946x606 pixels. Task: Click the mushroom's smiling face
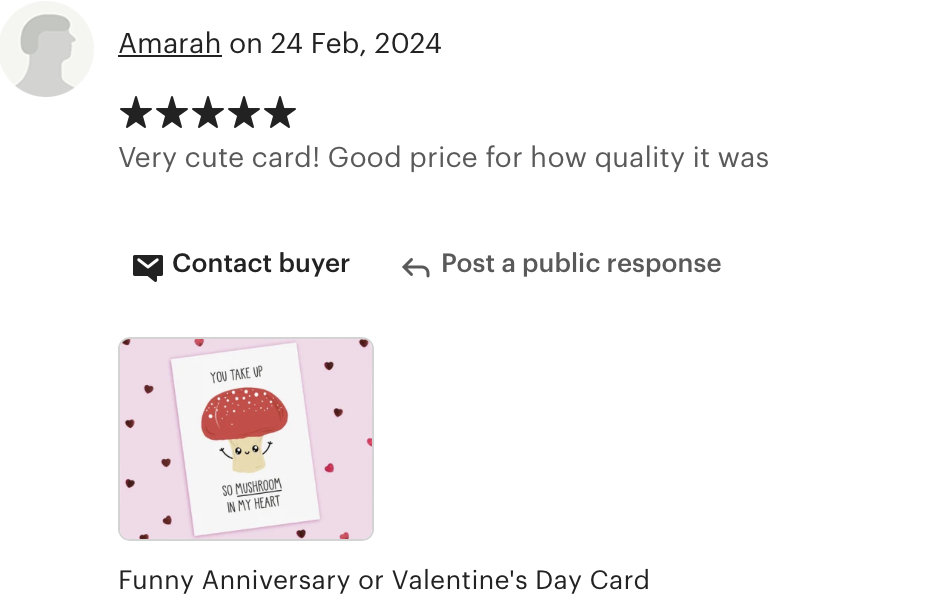[246, 450]
